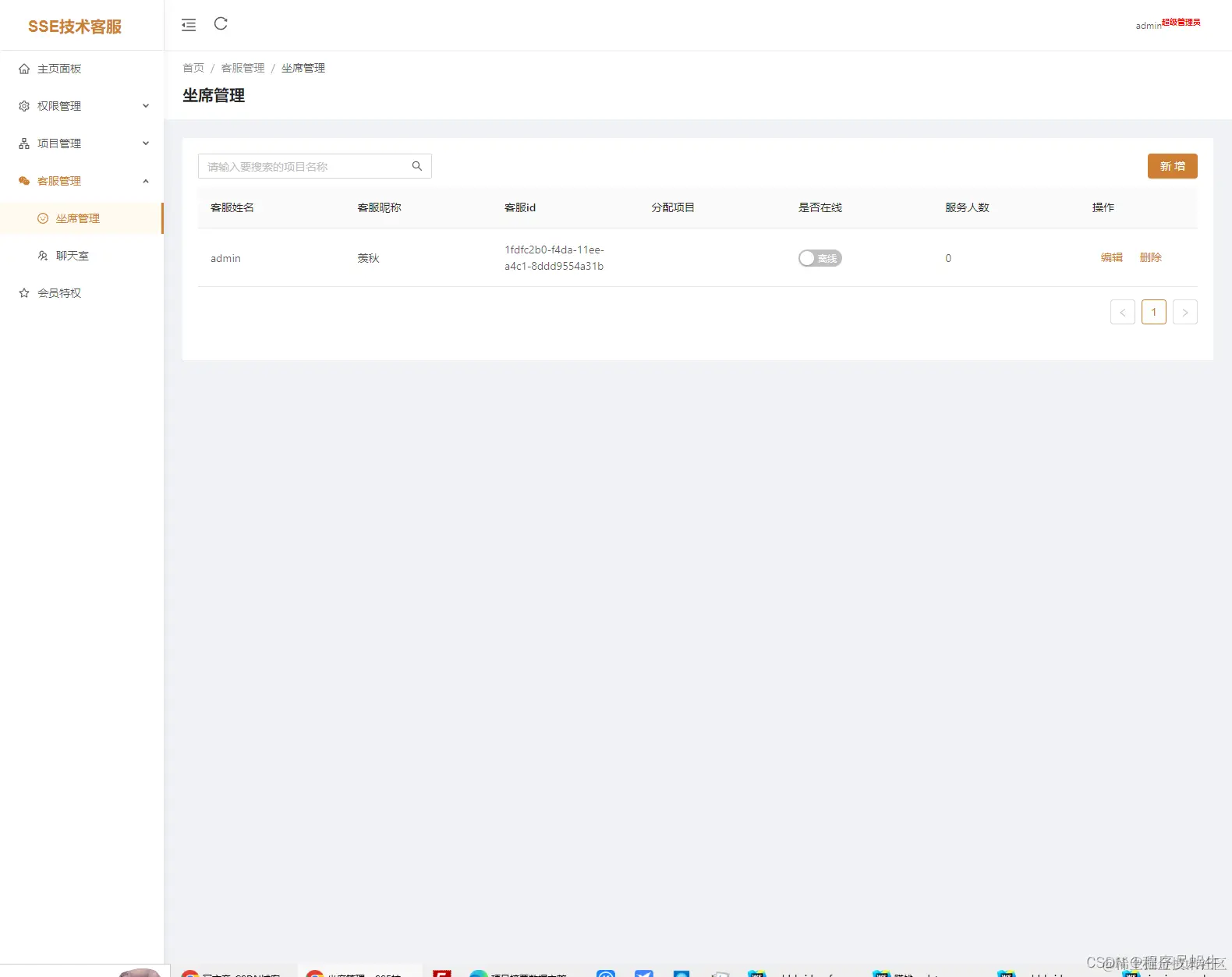Click the 超级管理员 role badge
Screen dimensions: 1232x977
[1181, 22]
